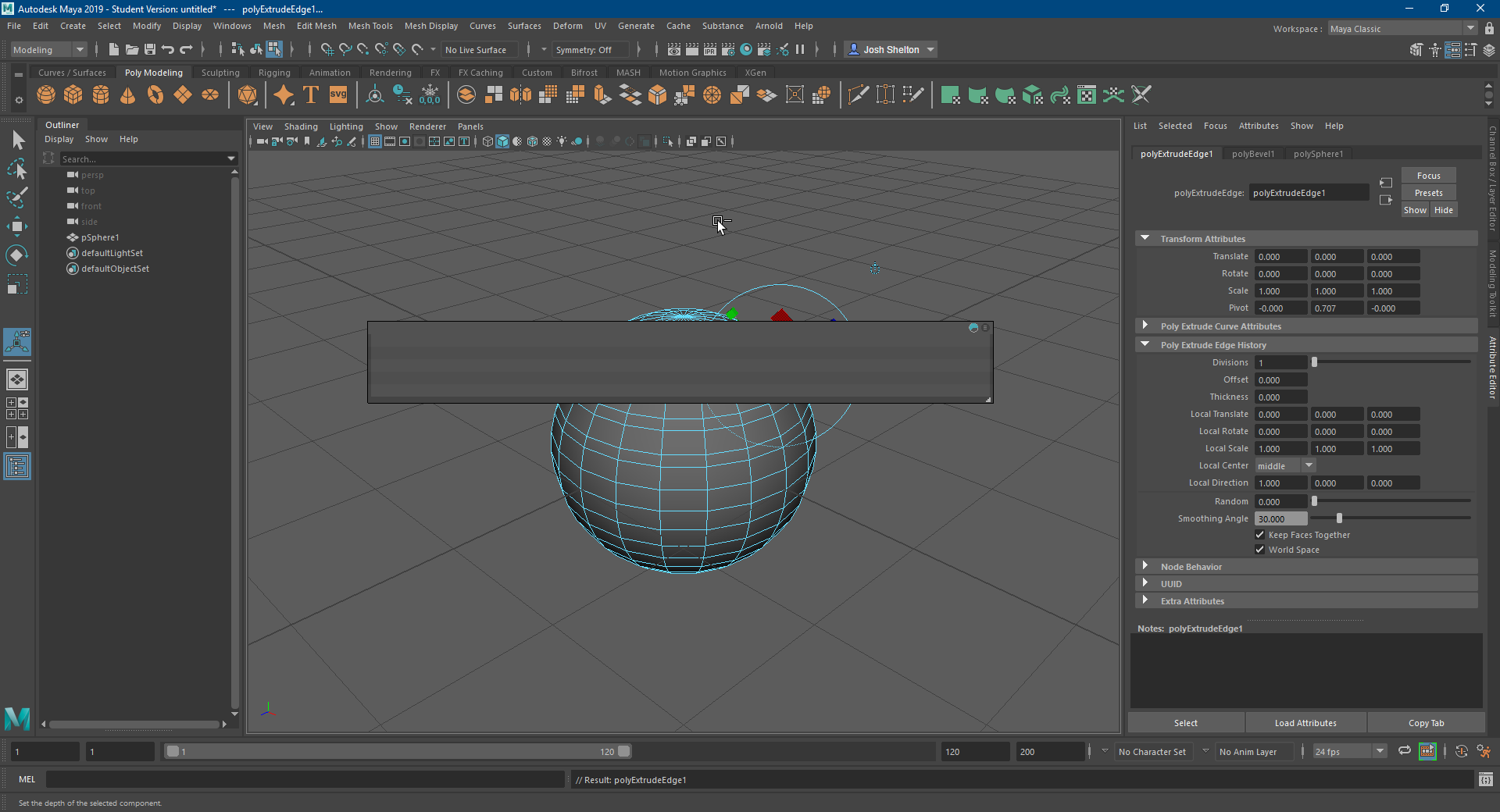Switch to the polySphere1 attribute tab
The width and height of the screenshot is (1500, 812).
(1319, 153)
